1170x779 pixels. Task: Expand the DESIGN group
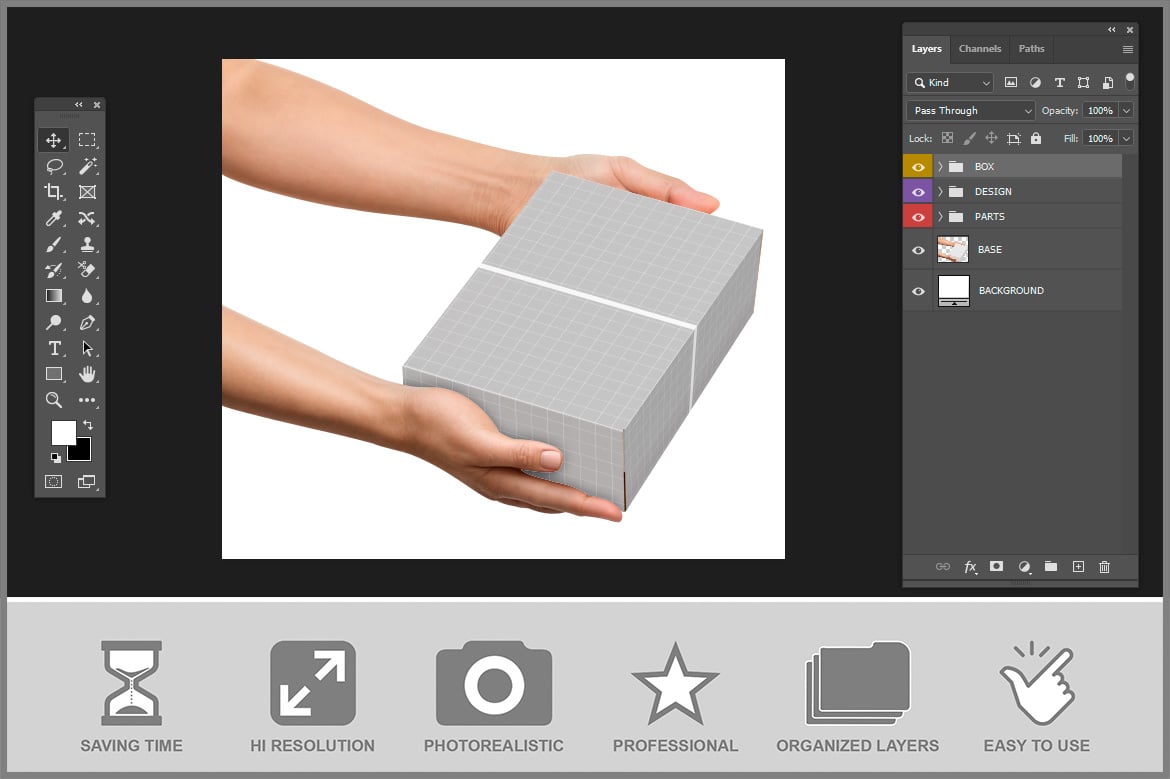point(940,192)
